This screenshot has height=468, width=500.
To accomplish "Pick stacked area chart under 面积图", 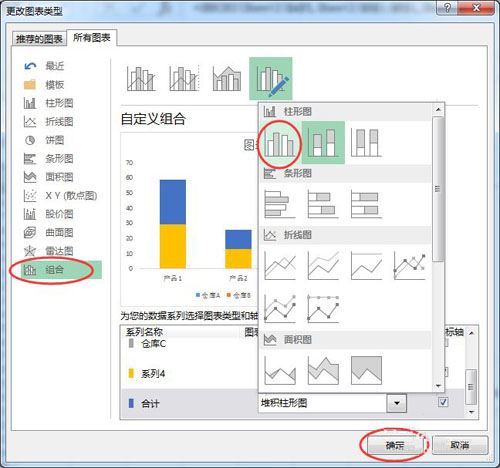I will 323,370.
